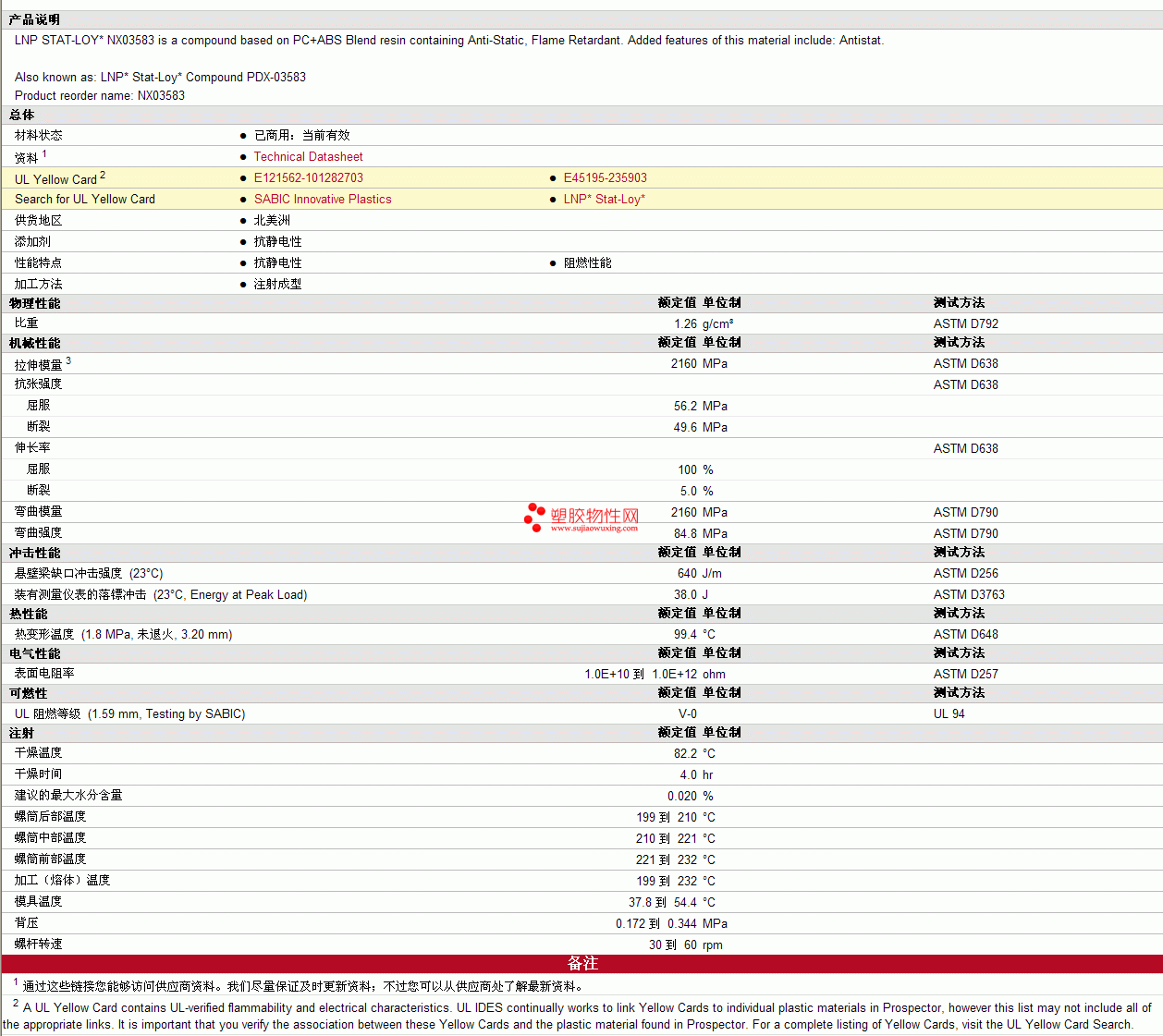Click ASTM D648 test method

pyautogui.click(x=965, y=635)
